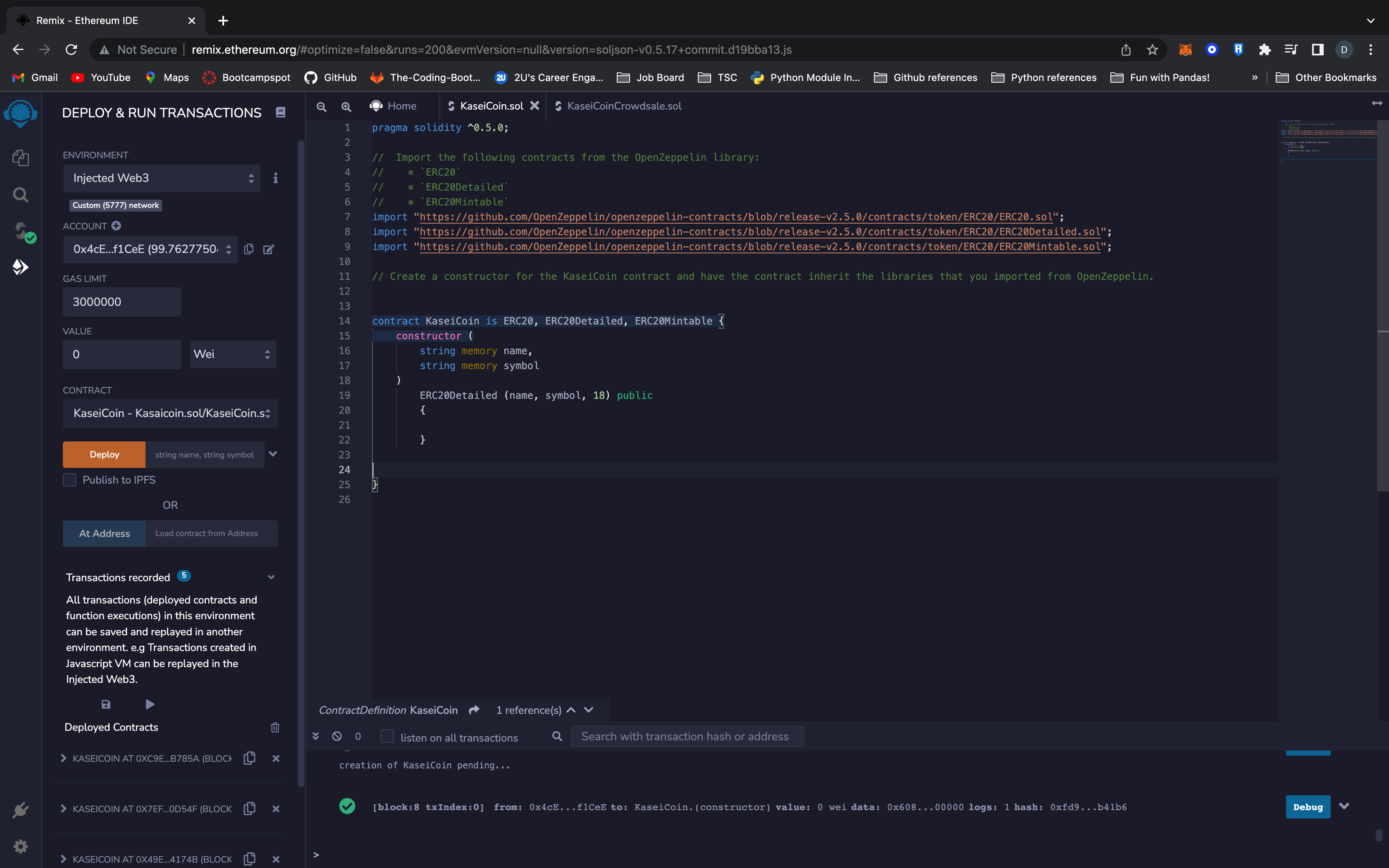Click the At Address button
1389x868 pixels.
coord(105,533)
